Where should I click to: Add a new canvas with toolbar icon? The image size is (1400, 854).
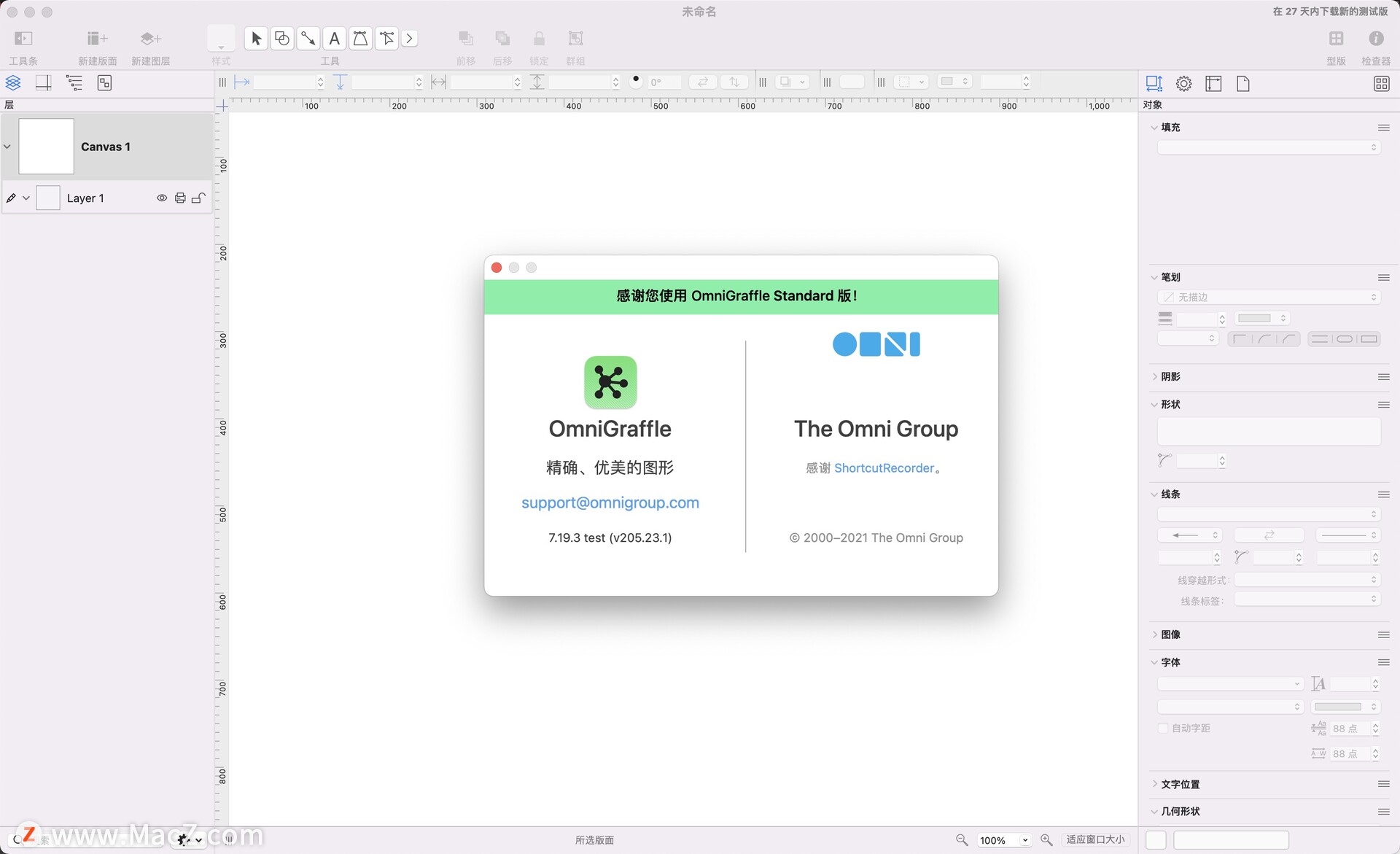(x=97, y=39)
